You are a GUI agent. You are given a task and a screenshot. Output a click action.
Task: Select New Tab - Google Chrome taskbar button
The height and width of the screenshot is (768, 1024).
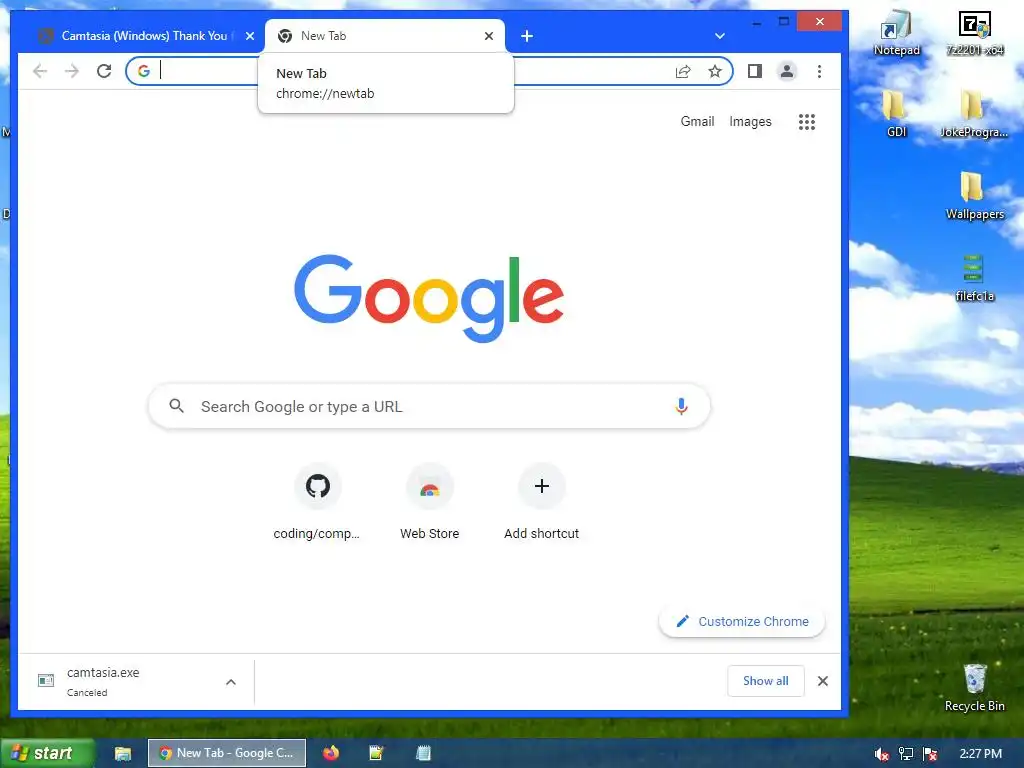(x=227, y=753)
